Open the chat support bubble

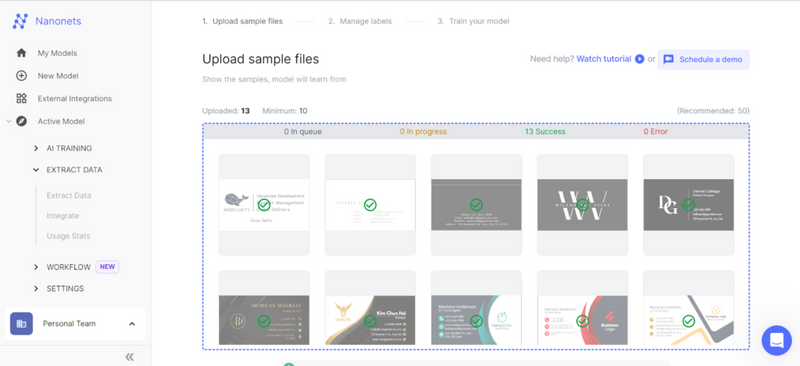point(777,340)
